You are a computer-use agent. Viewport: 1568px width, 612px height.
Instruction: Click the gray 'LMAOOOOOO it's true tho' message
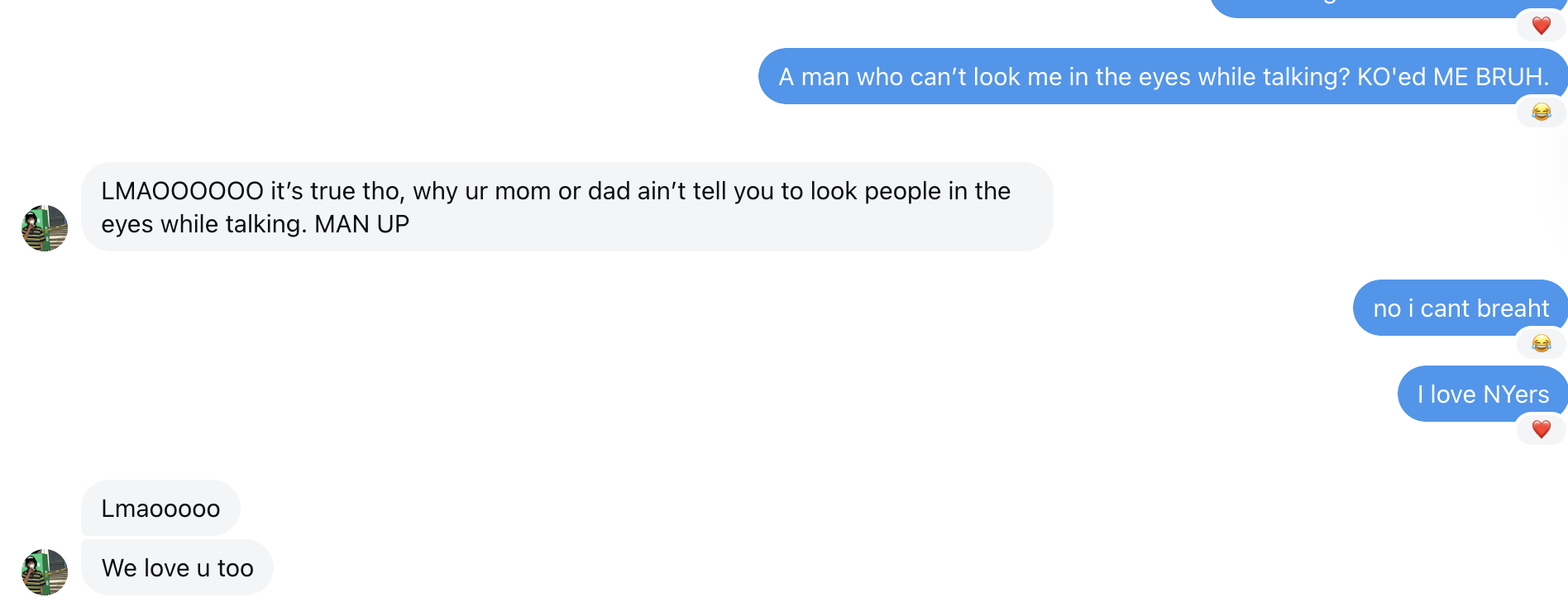coord(566,207)
